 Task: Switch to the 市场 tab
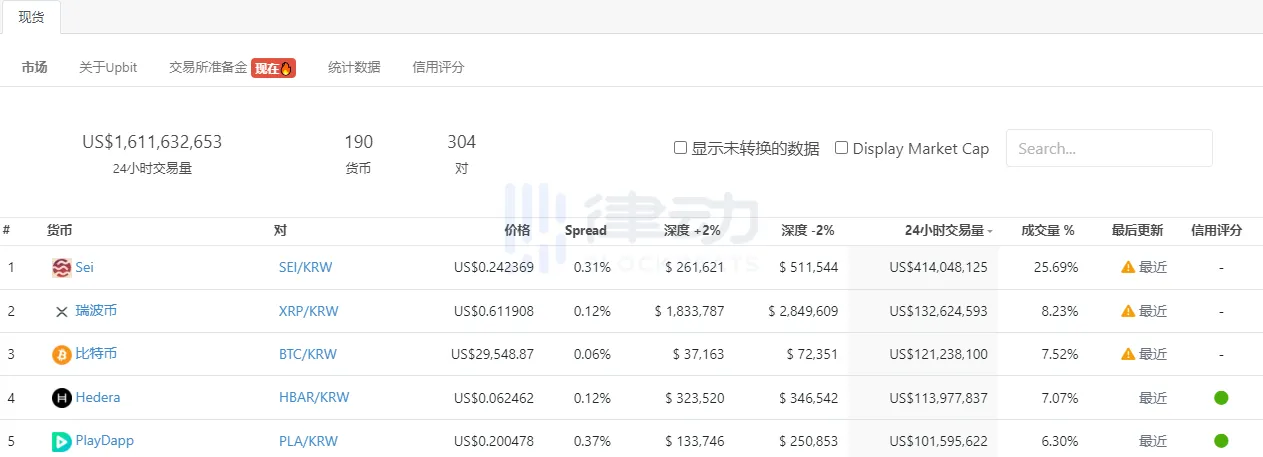tap(35, 67)
